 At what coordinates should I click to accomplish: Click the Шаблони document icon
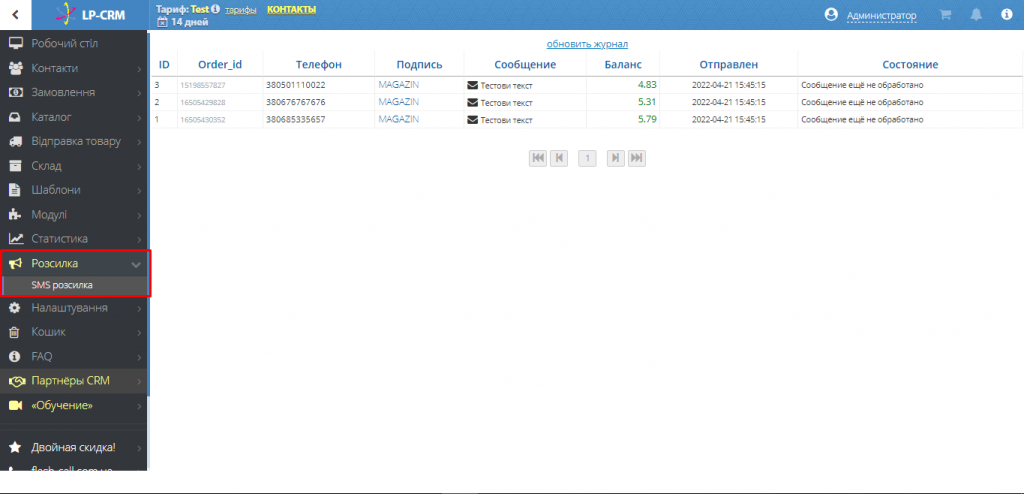click(14, 190)
